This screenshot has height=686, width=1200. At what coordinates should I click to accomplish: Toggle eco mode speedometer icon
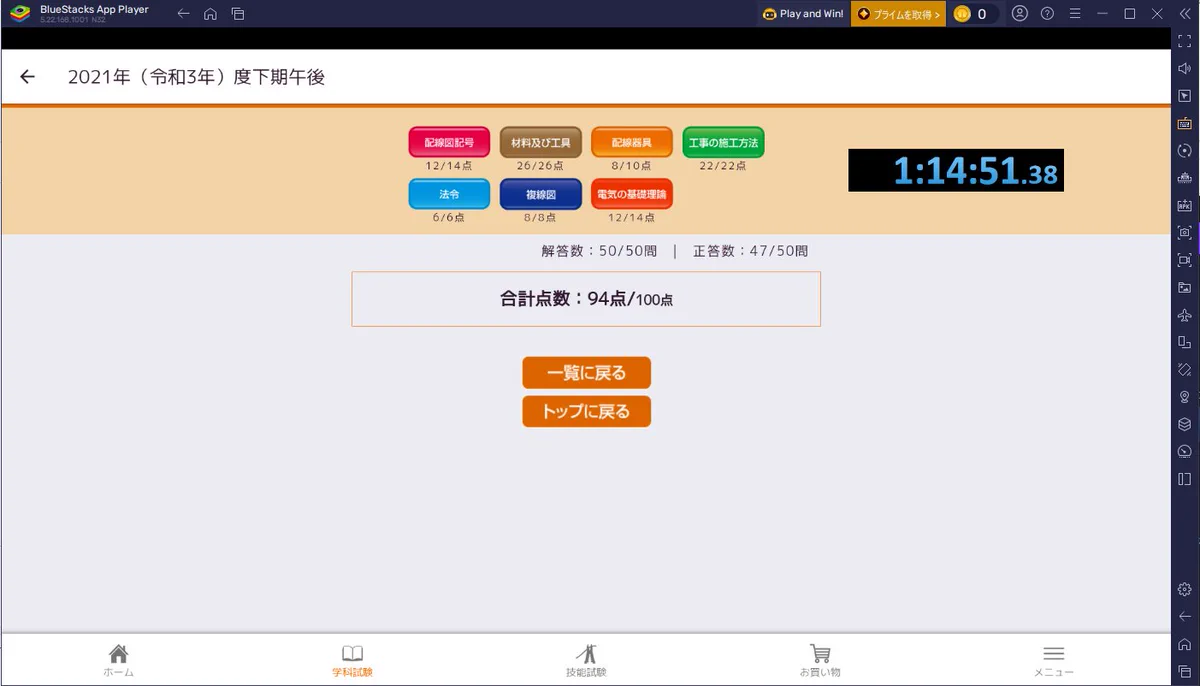coord(1185,451)
